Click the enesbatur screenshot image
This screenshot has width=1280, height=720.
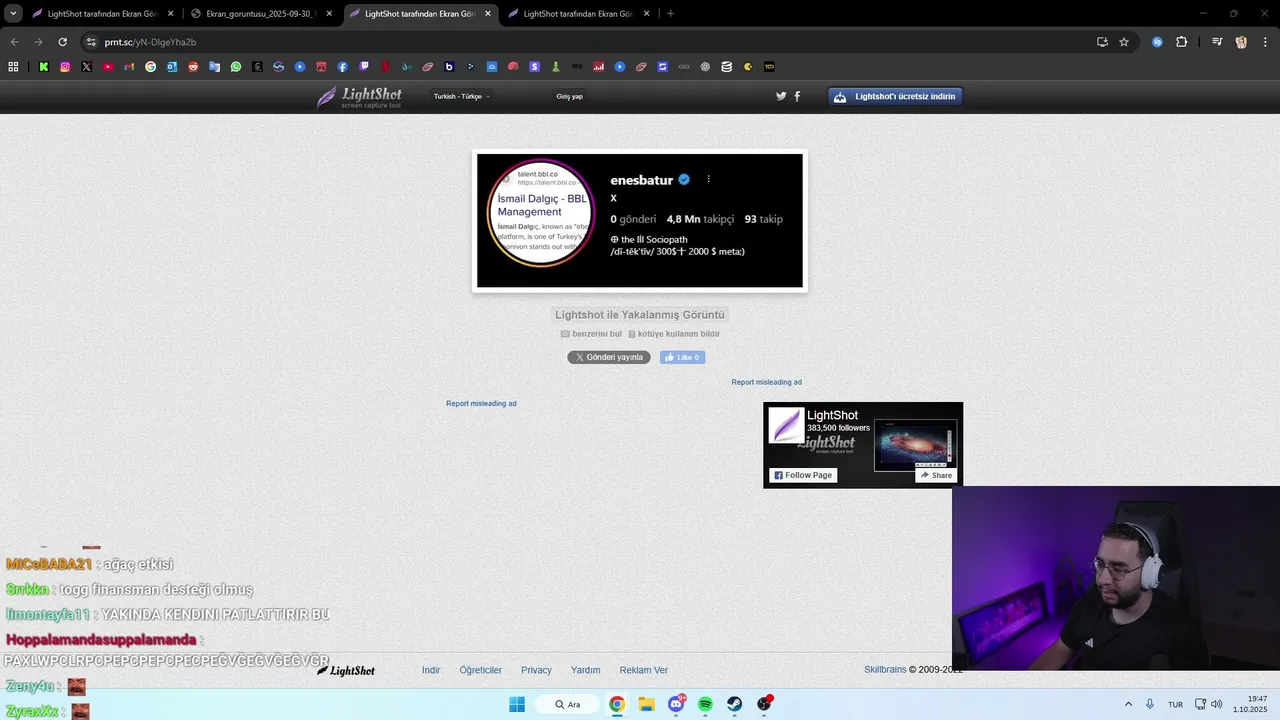[x=640, y=220]
